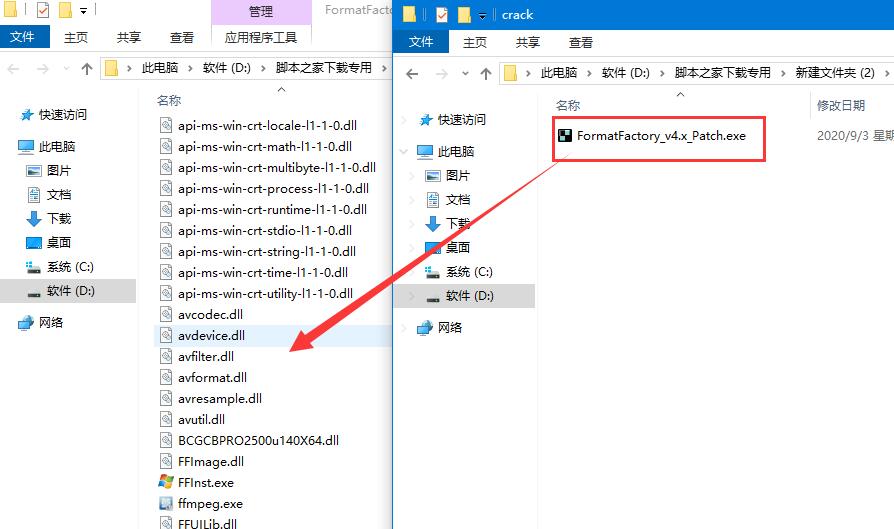Screen dimensions: 894x529
Task: Open Quick Access Toolbar dropdown in crack window
Action: click(x=482, y=15)
